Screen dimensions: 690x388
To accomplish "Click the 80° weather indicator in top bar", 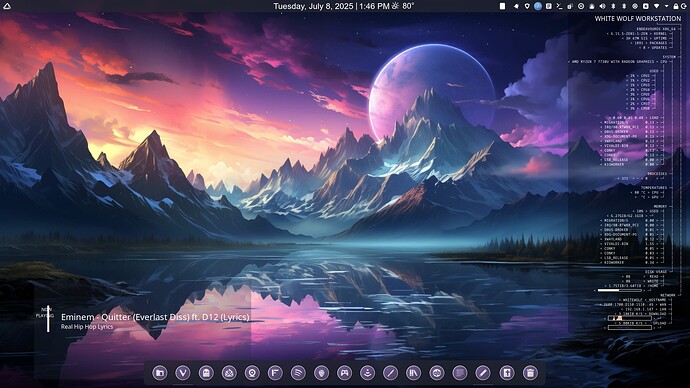I will [403, 6].
